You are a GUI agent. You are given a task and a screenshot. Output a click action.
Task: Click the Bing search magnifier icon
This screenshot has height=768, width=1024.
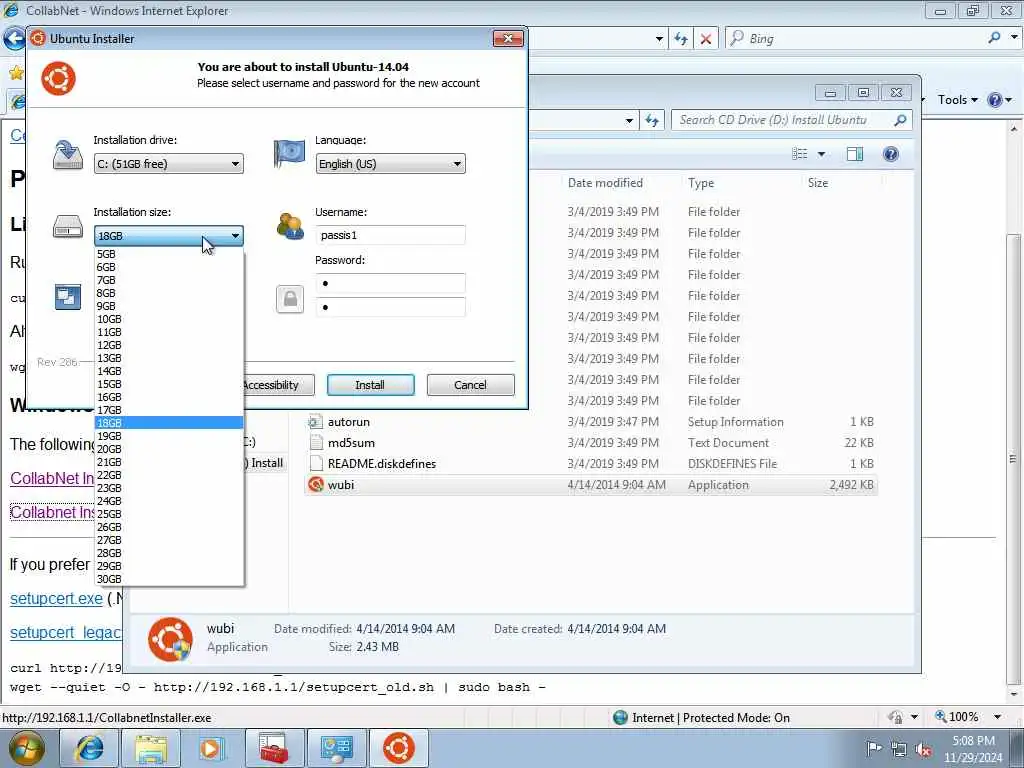point(994,38)
